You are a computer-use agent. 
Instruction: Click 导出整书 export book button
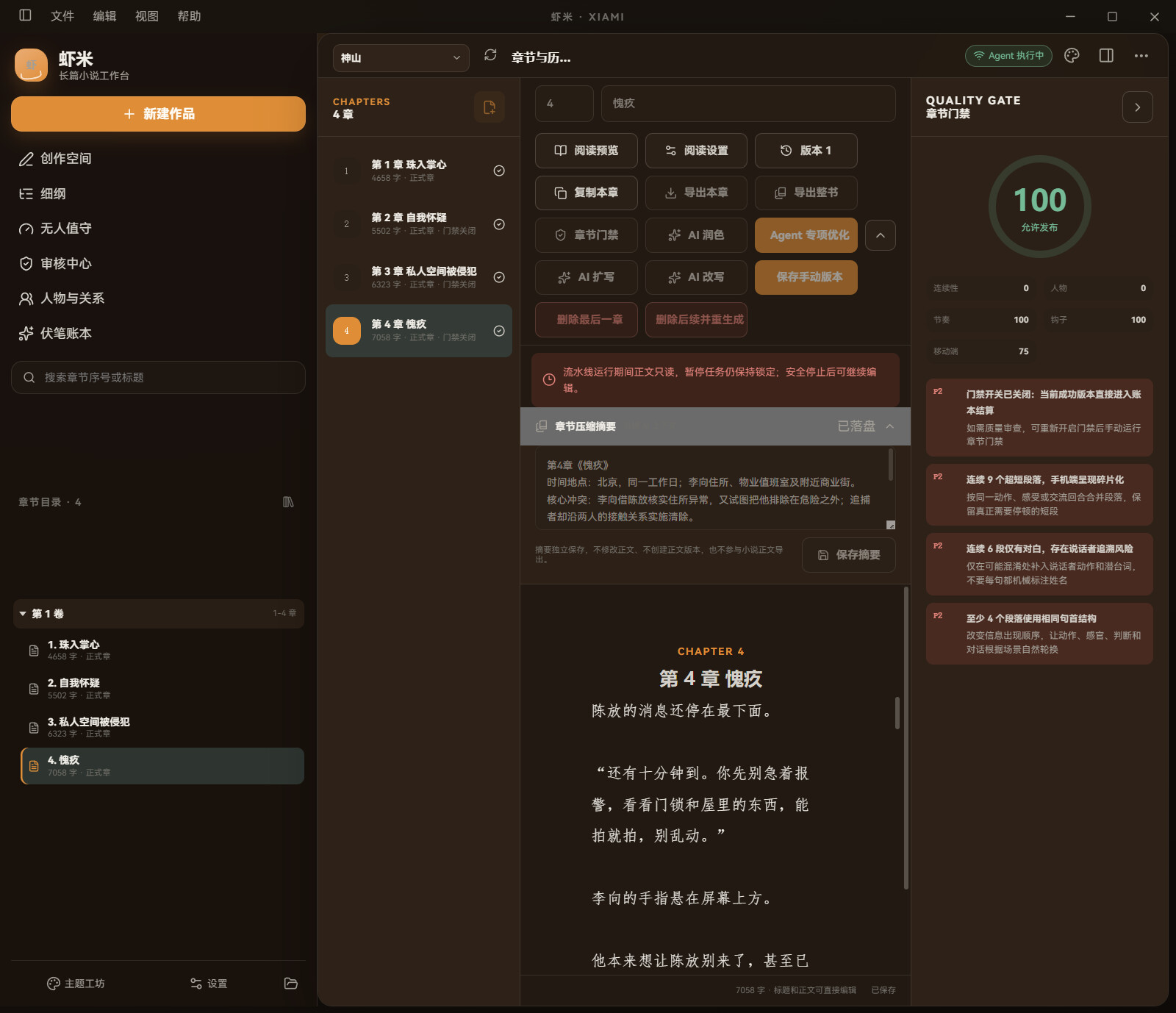click(806, 193)
